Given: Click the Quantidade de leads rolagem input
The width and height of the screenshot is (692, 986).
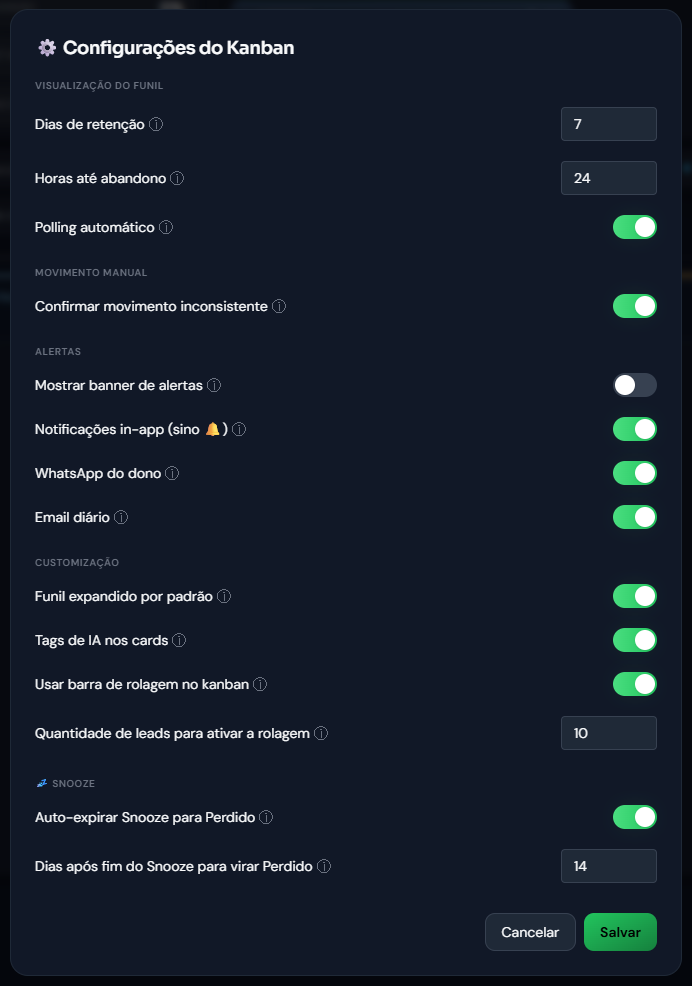Looking at the screenshot, I should pos(609,733).
